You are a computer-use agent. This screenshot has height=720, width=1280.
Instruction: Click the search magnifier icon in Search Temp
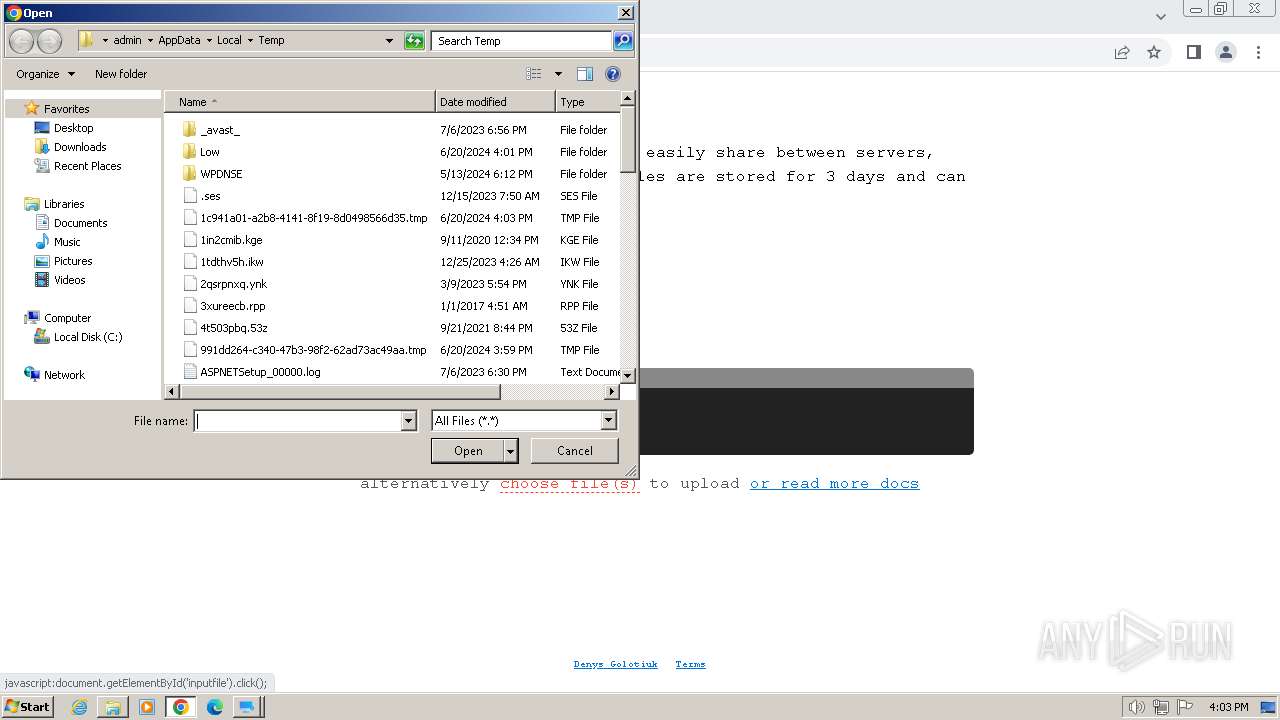point(623,41)
